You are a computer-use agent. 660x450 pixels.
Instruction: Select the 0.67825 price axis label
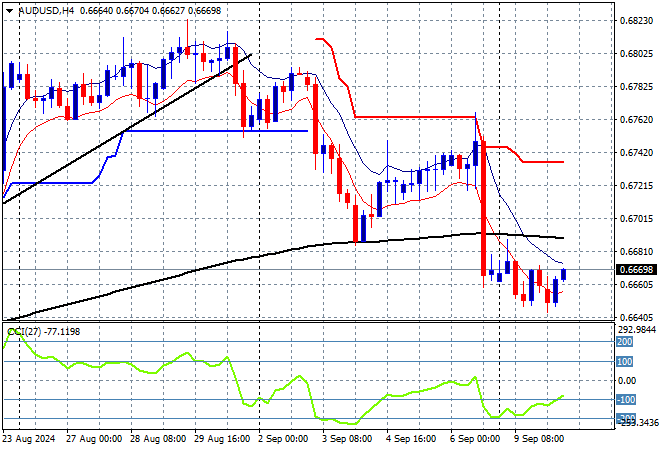636,87
